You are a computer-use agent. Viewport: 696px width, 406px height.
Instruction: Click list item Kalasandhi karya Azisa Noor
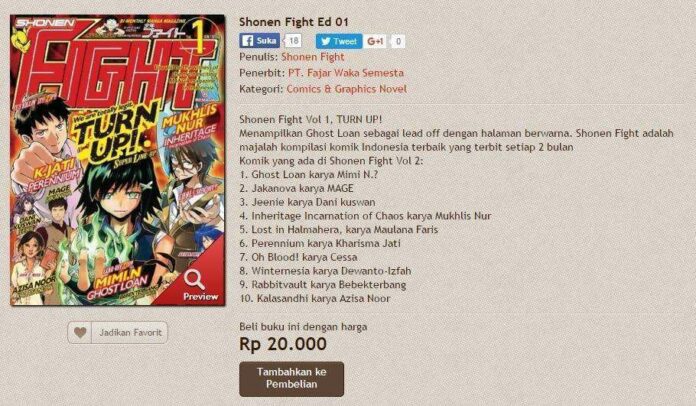(315, 298)
